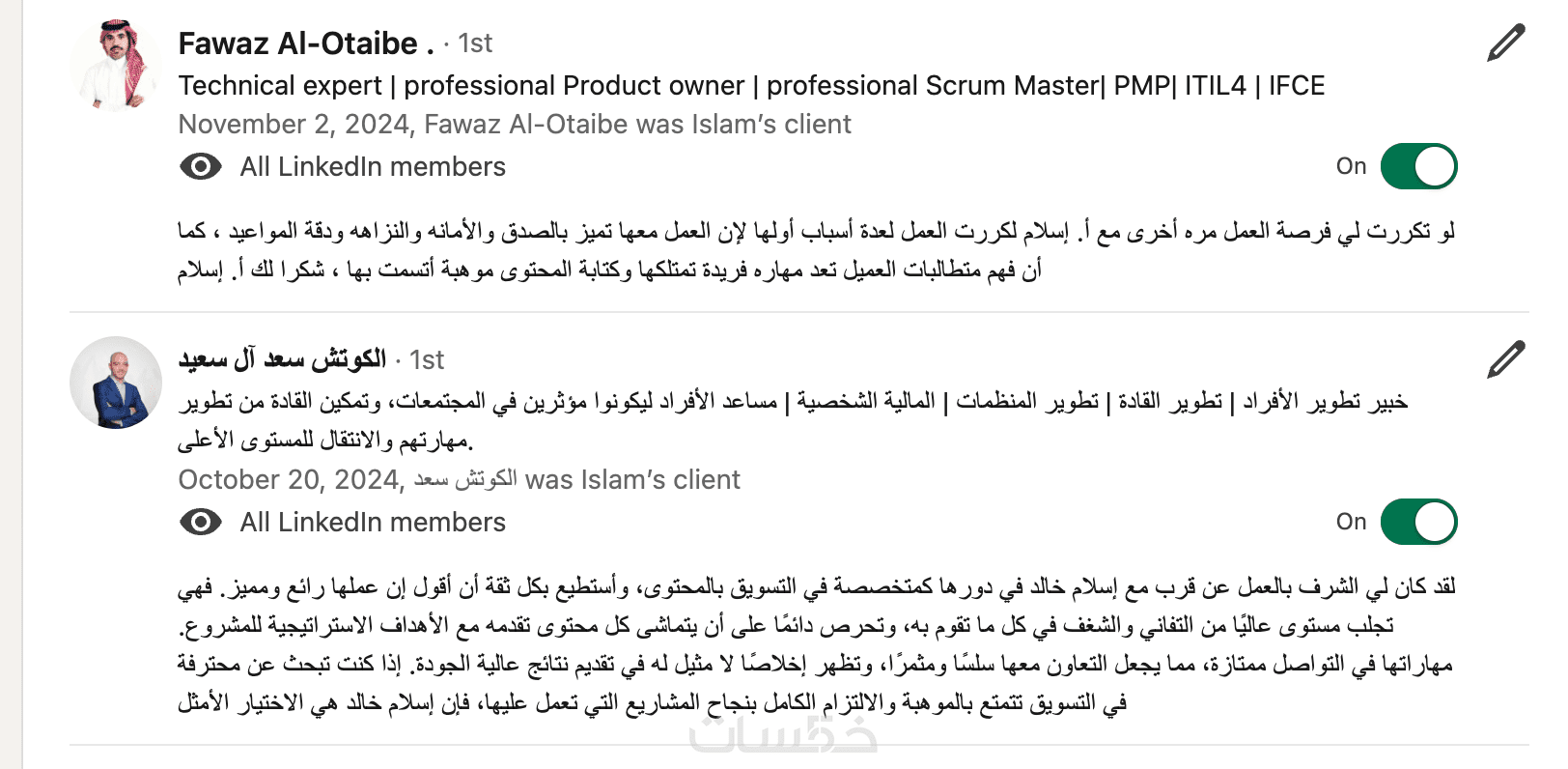Viewport: 1568px width, 769px height.
Task: Click the eye icon under the October 20 recommendation
Action: [x=201, y=523]
